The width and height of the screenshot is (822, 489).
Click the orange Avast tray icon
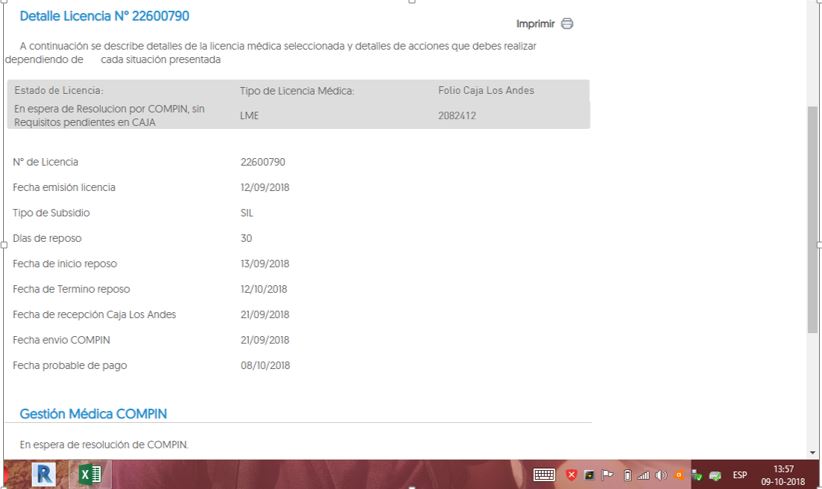679,475
